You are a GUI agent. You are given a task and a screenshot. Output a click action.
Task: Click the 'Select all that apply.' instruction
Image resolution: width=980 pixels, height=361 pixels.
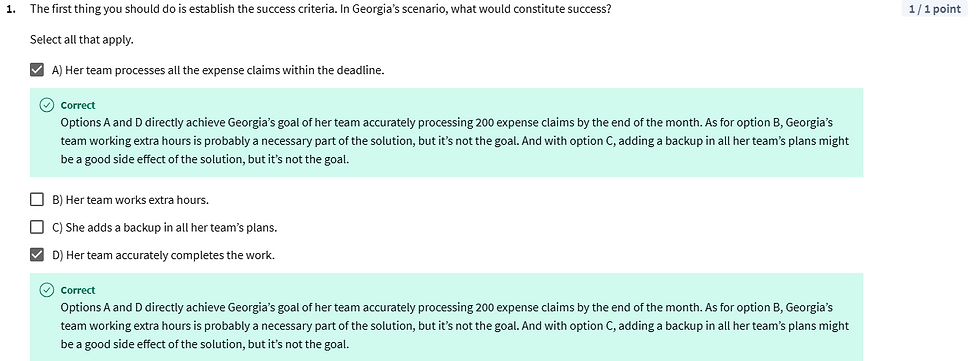tap(82, 39)
